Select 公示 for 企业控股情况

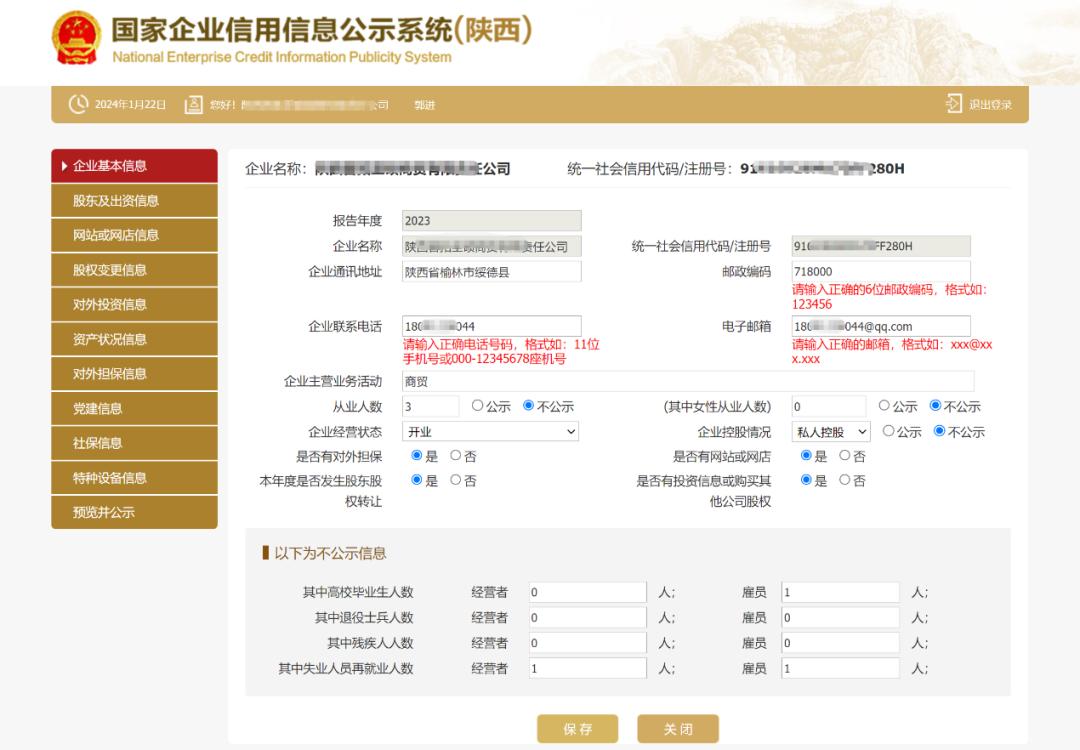pos(889,432)
